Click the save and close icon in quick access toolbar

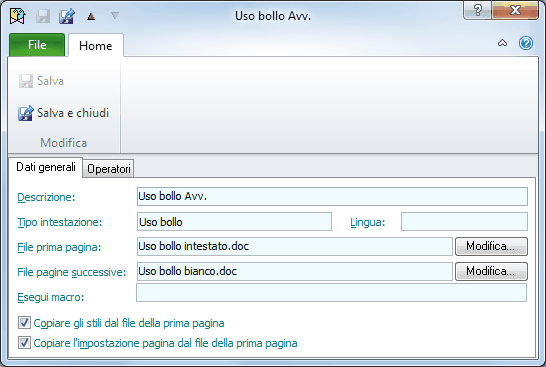point(67,16)
